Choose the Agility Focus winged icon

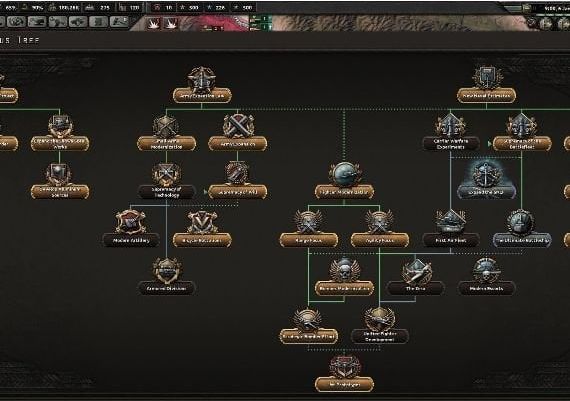tap(380, 221)
